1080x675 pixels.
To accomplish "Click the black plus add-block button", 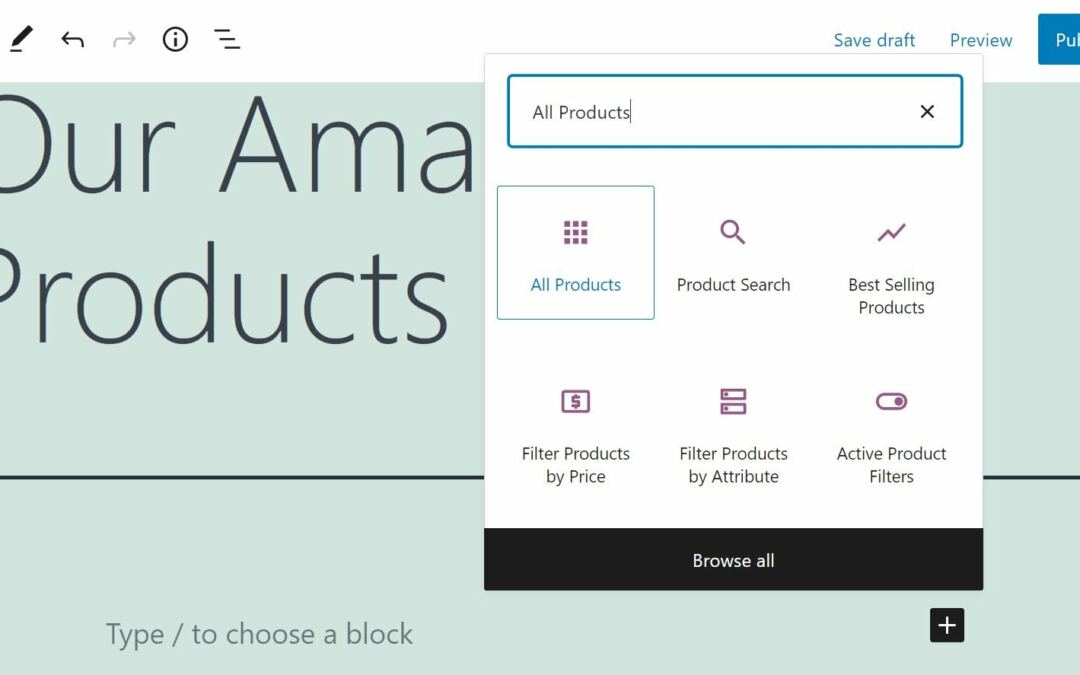I will click(947, 626).
